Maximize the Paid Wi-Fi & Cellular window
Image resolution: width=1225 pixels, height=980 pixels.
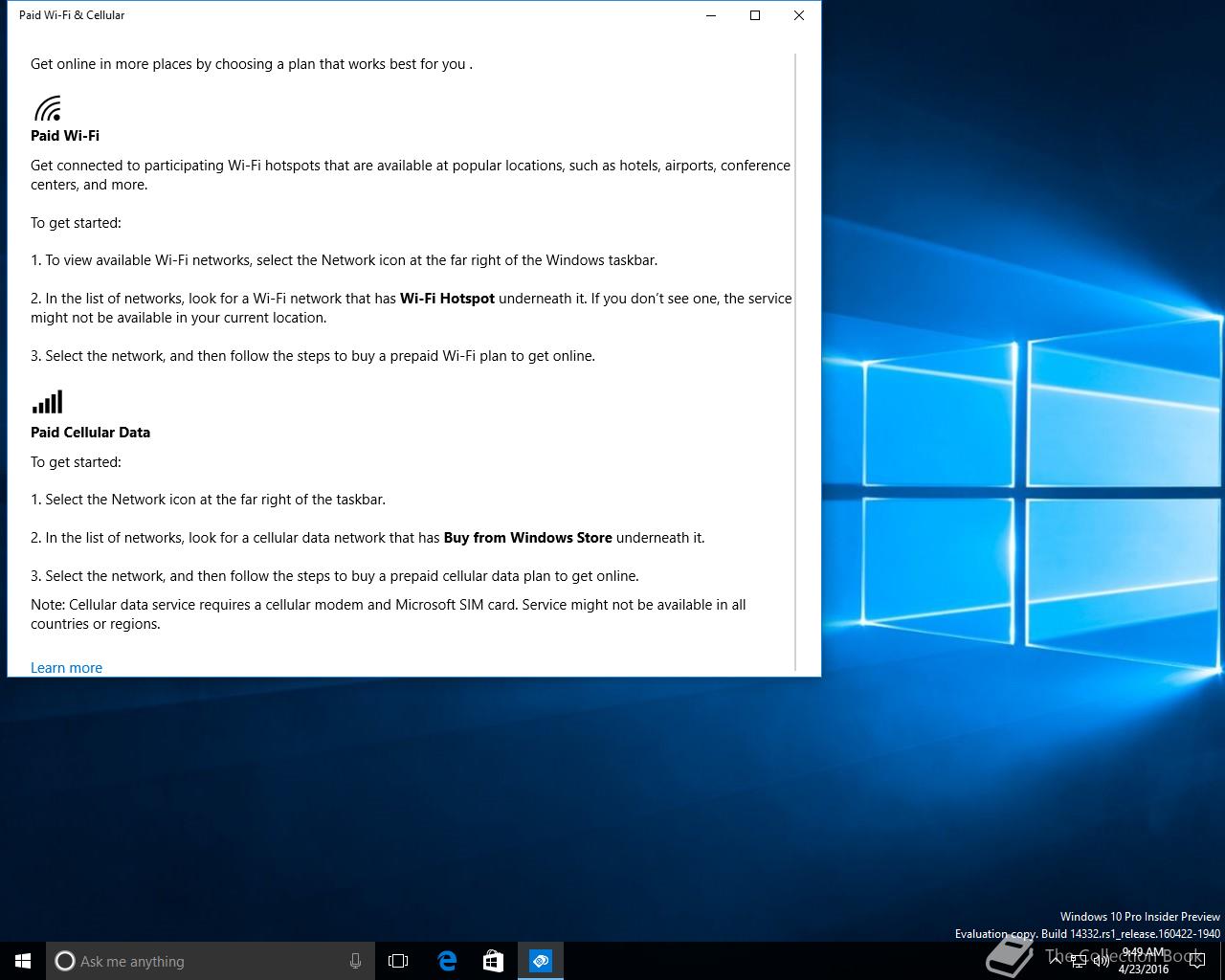pos(755,15)
